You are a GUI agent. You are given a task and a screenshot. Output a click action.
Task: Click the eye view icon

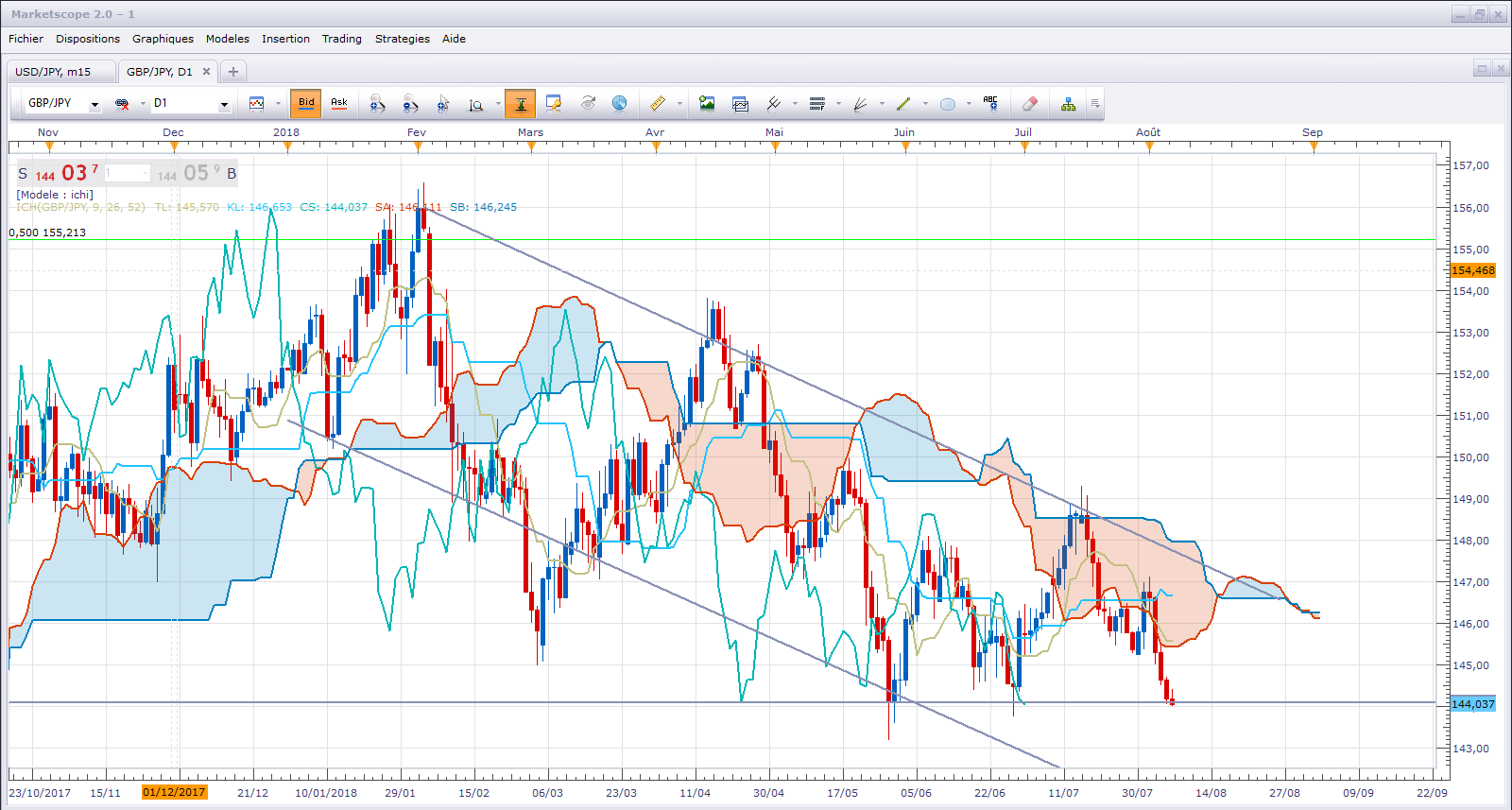point(588,104)
